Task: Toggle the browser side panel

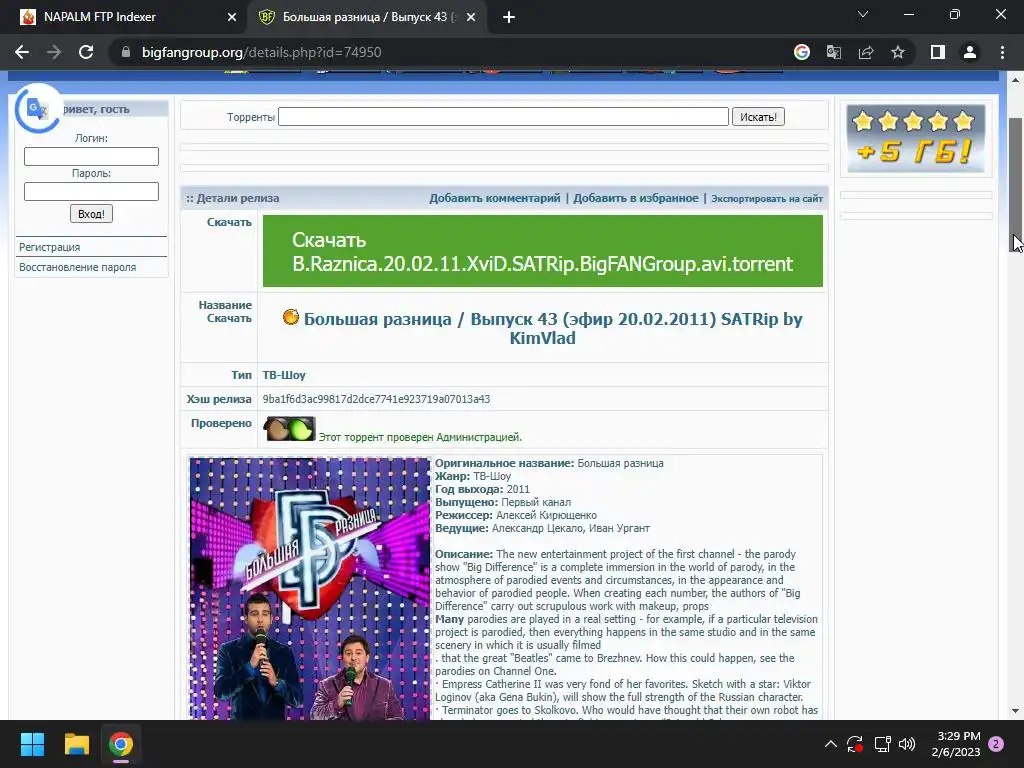Action: click(x=938, y=52)
